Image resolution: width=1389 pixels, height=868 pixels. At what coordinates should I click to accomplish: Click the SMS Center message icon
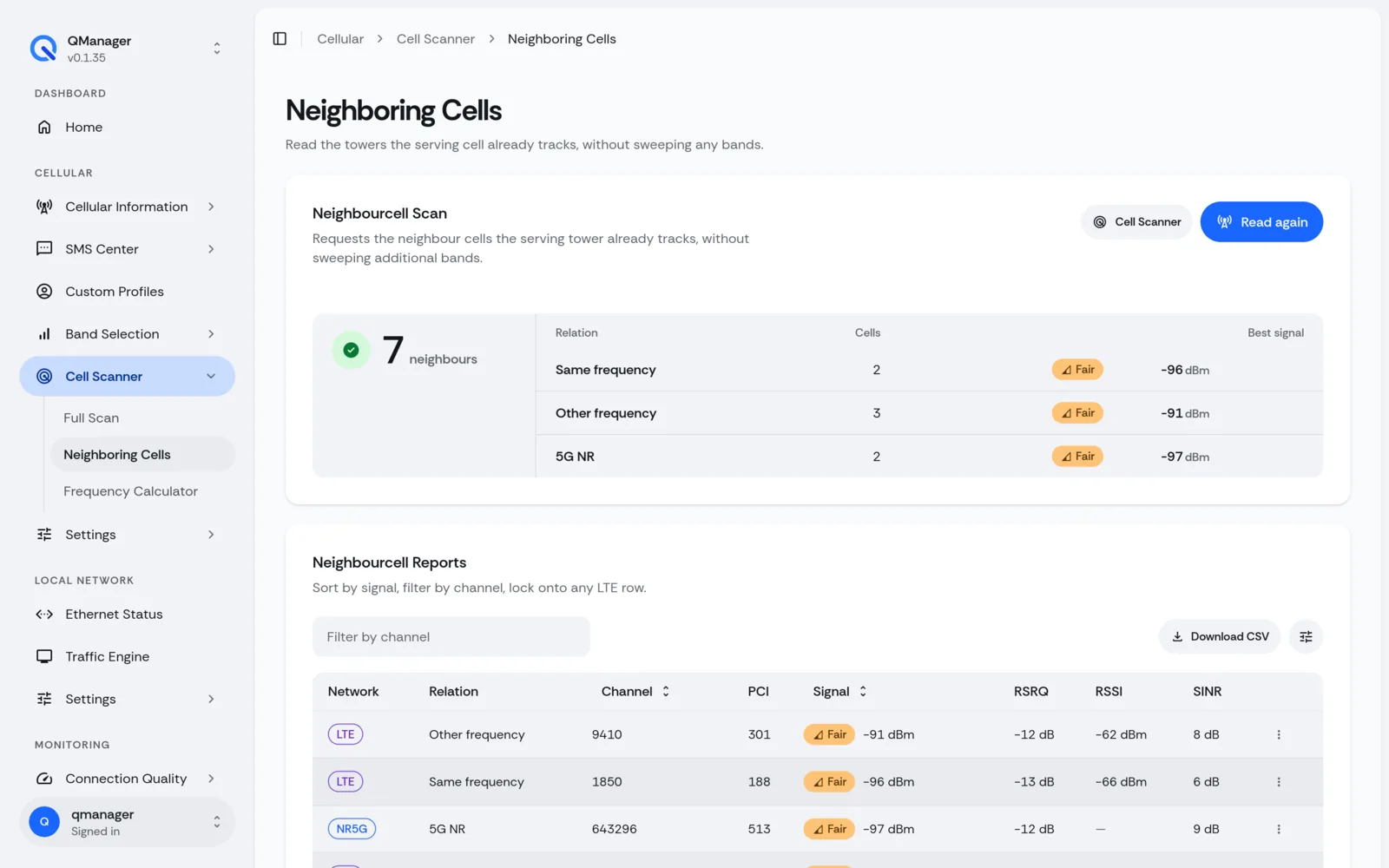point(44,249)
